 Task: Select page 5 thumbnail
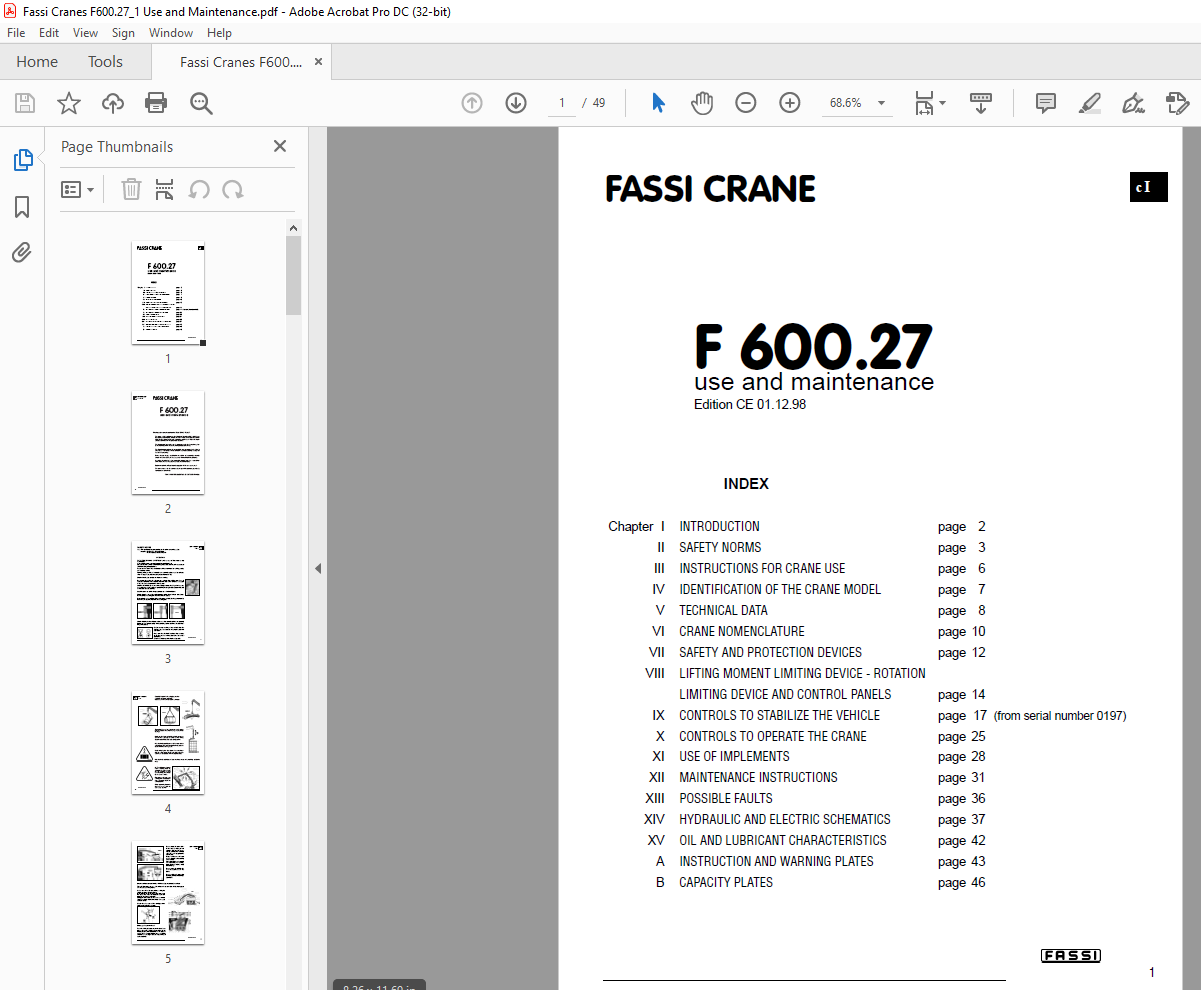pos(168,893)
